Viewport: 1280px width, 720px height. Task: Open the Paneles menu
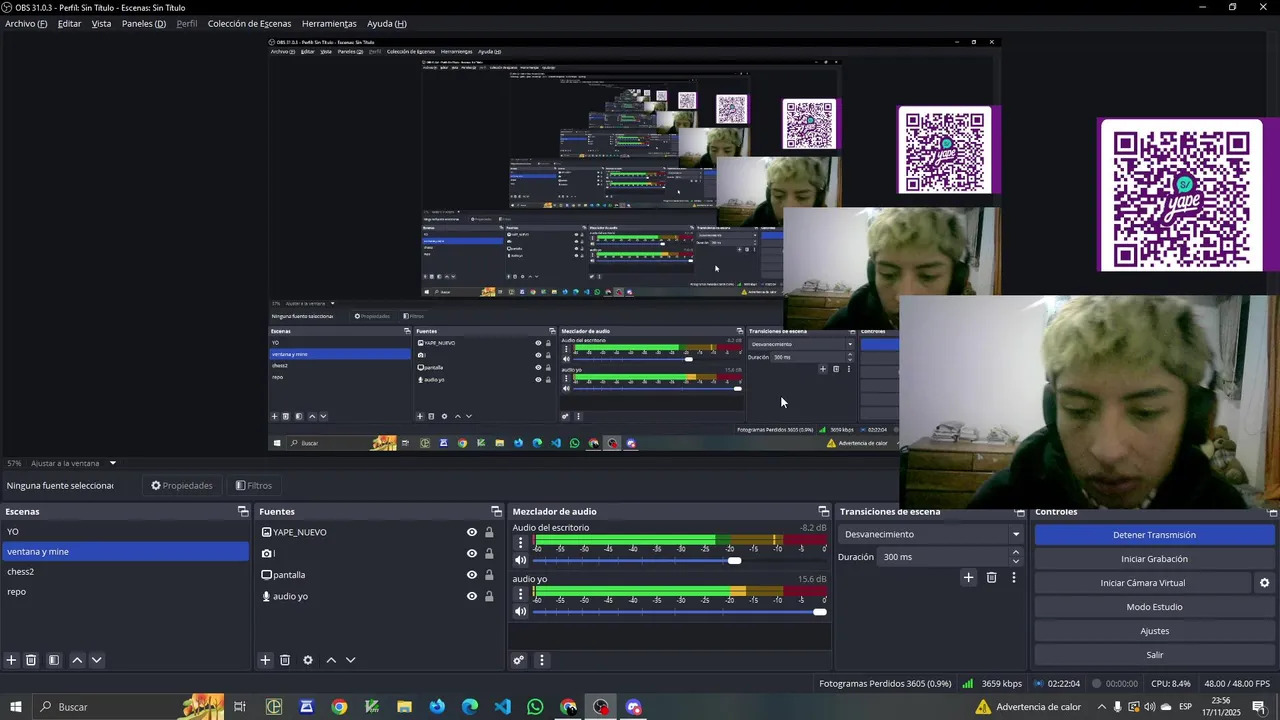(x=143, y=23)
